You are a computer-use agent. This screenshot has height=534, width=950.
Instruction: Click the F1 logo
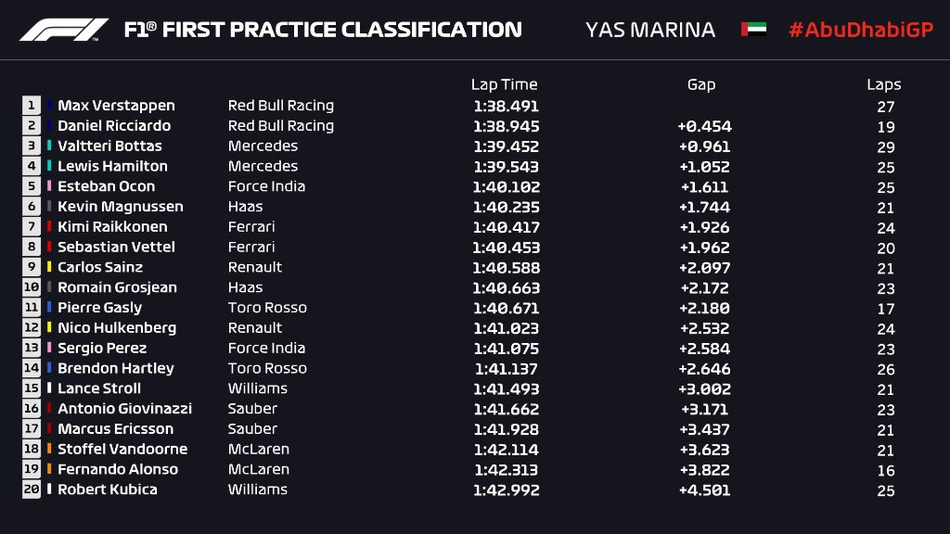point(64,30)
